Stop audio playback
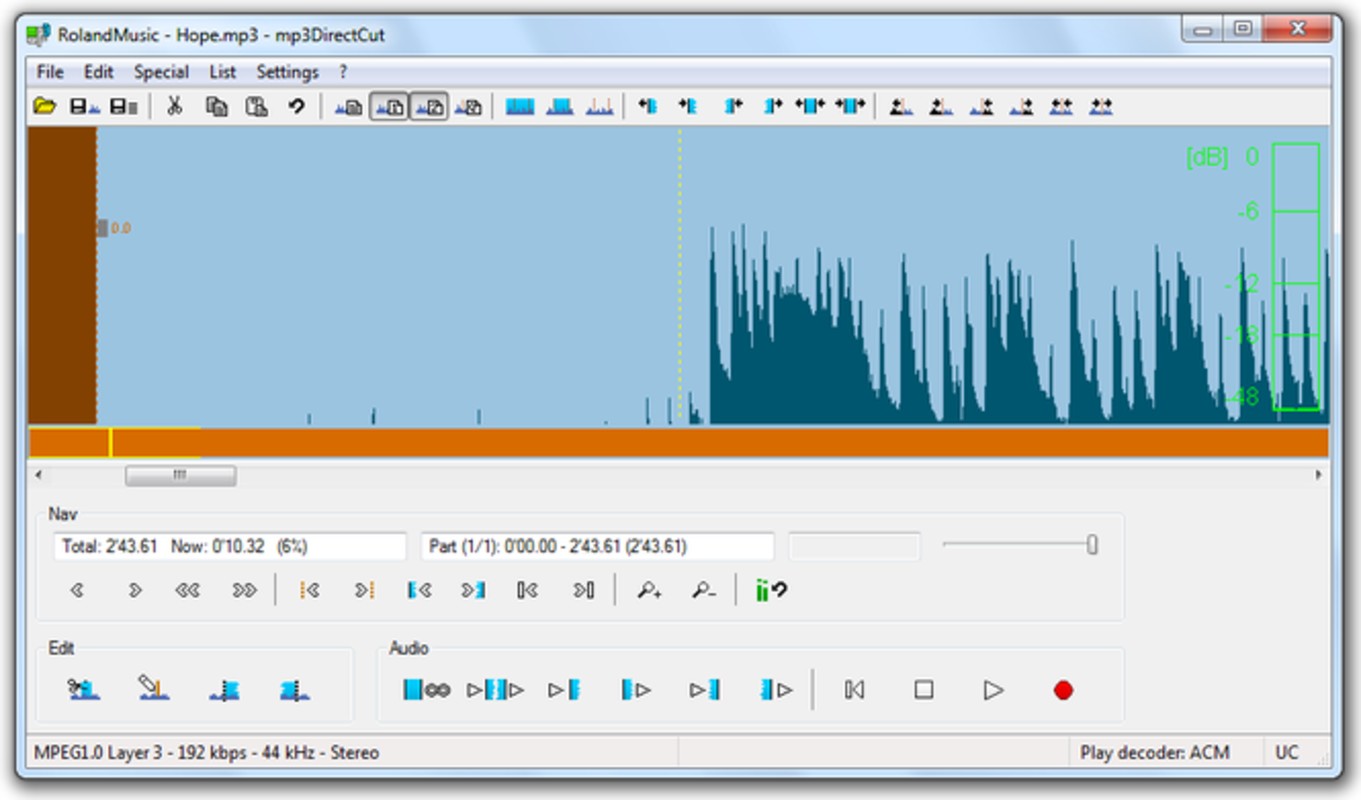Image resolution: width=1361 pixels, height=800 pixels. click(x=922, y=688)
